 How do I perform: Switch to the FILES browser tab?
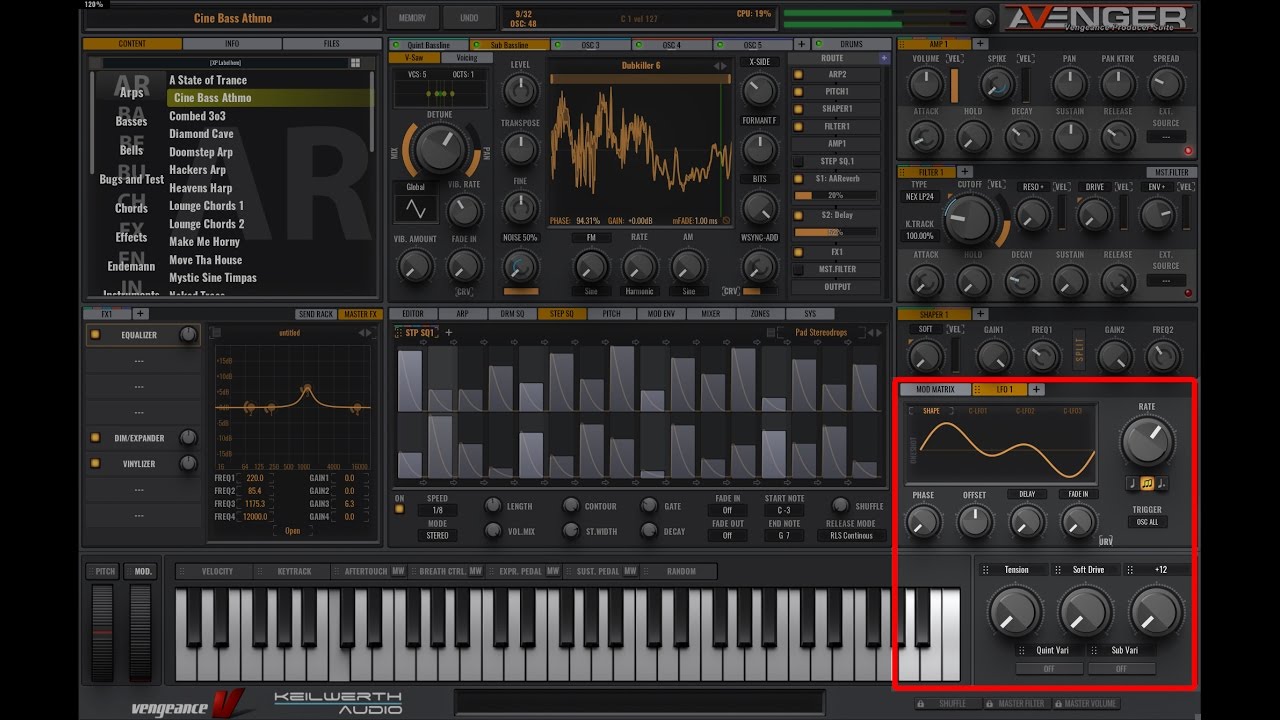331,44
